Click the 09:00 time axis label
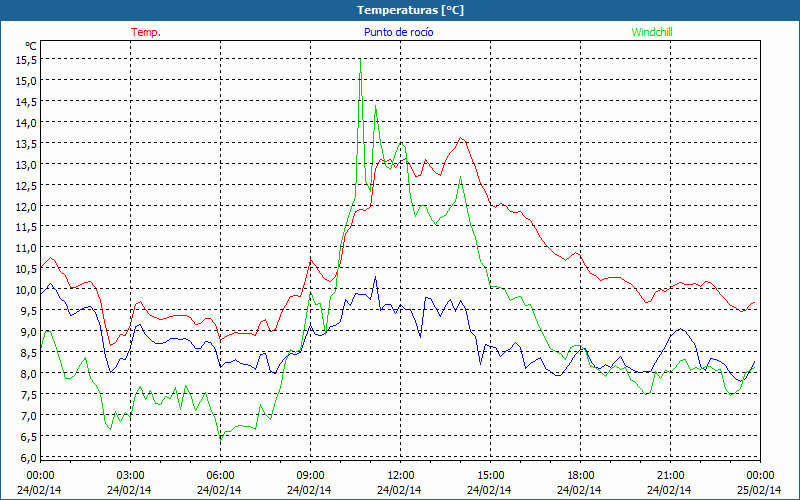The width and height of the screenshot is (800, 500). coord(311,476)
